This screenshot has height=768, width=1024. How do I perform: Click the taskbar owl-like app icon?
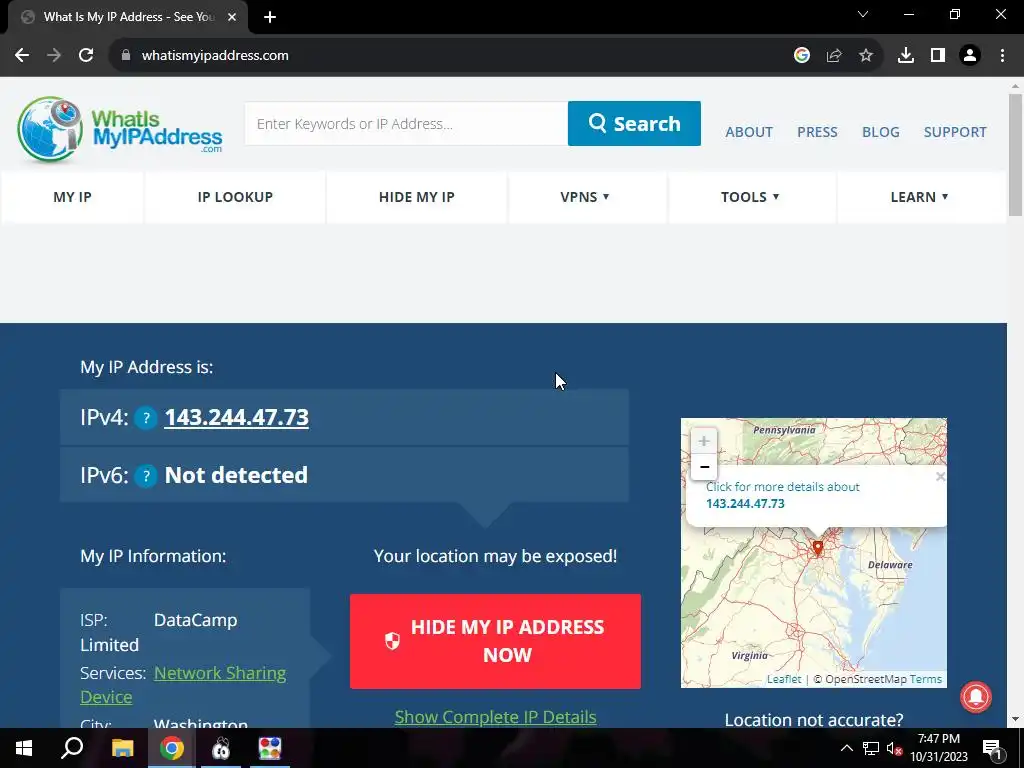[x=221, y=748]
